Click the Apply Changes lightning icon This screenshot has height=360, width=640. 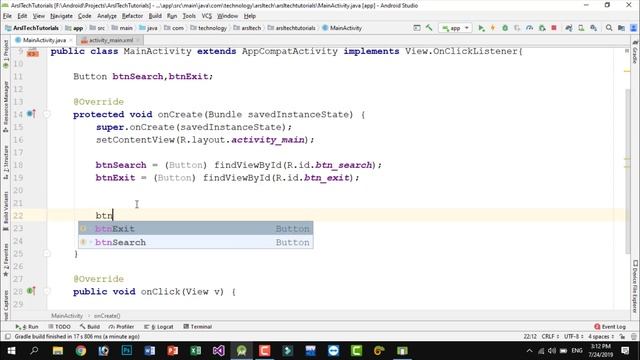pyautogui.click(x=493, y=28)
